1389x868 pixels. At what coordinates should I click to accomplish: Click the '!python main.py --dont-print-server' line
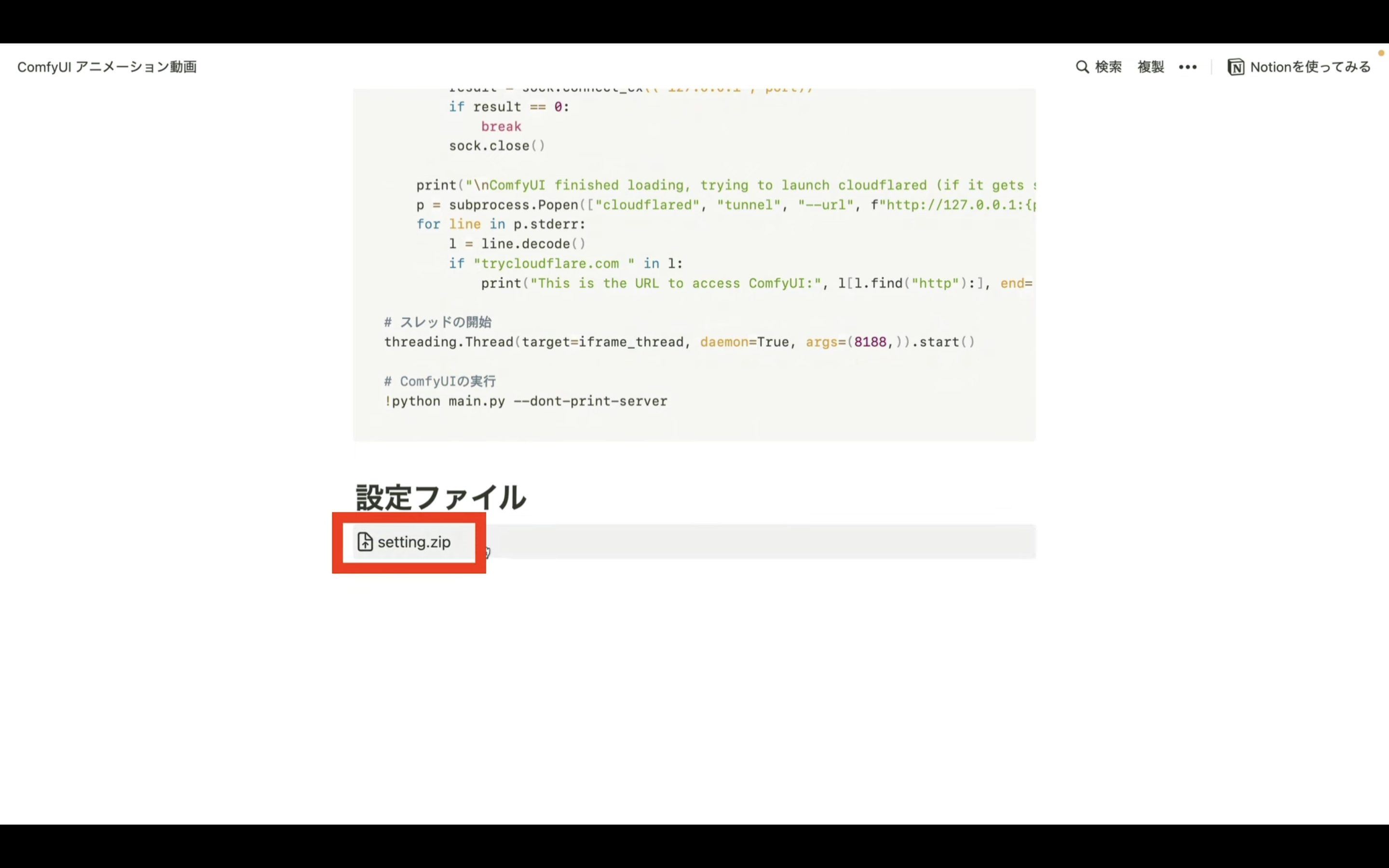[x=526, y=401]
